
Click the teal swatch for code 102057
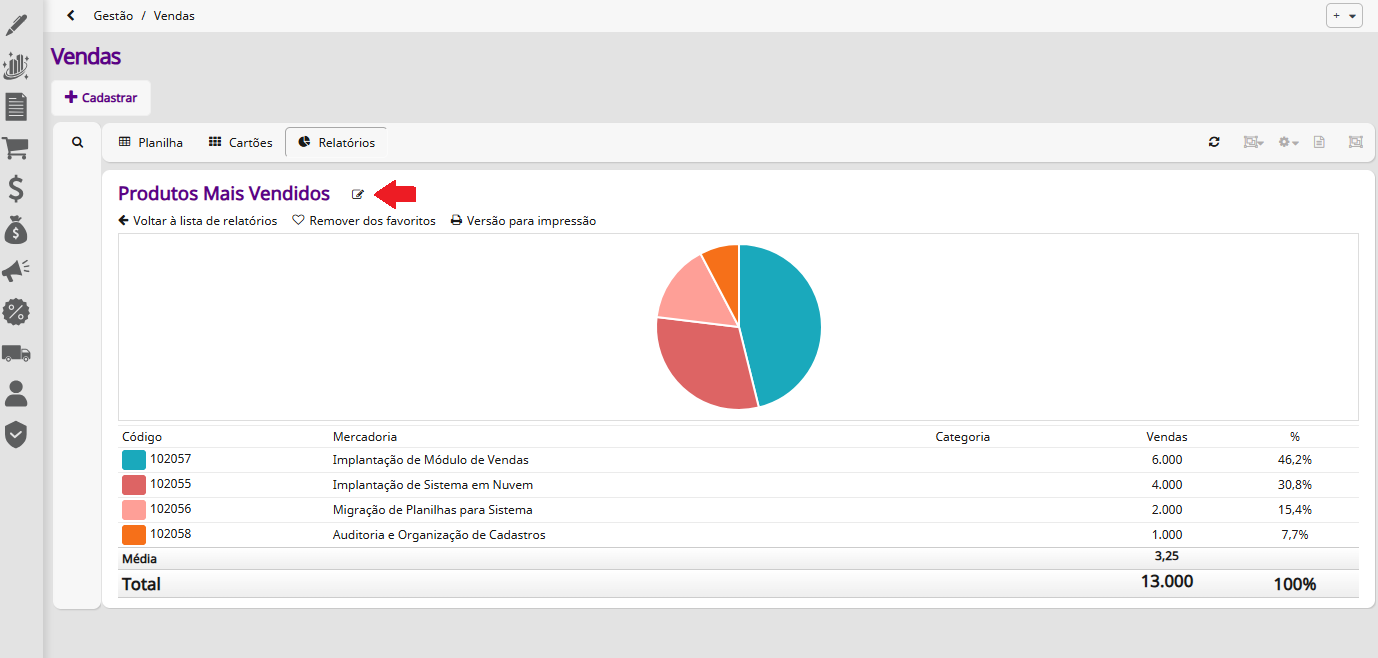[x=134, y=460]
